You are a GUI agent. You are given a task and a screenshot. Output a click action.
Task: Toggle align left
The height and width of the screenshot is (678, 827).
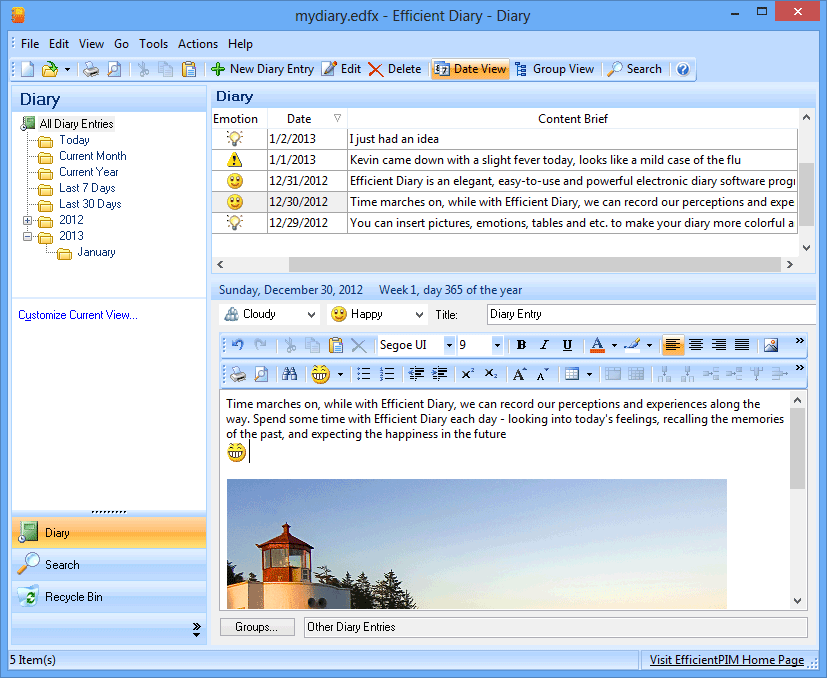tap(672, 345)
